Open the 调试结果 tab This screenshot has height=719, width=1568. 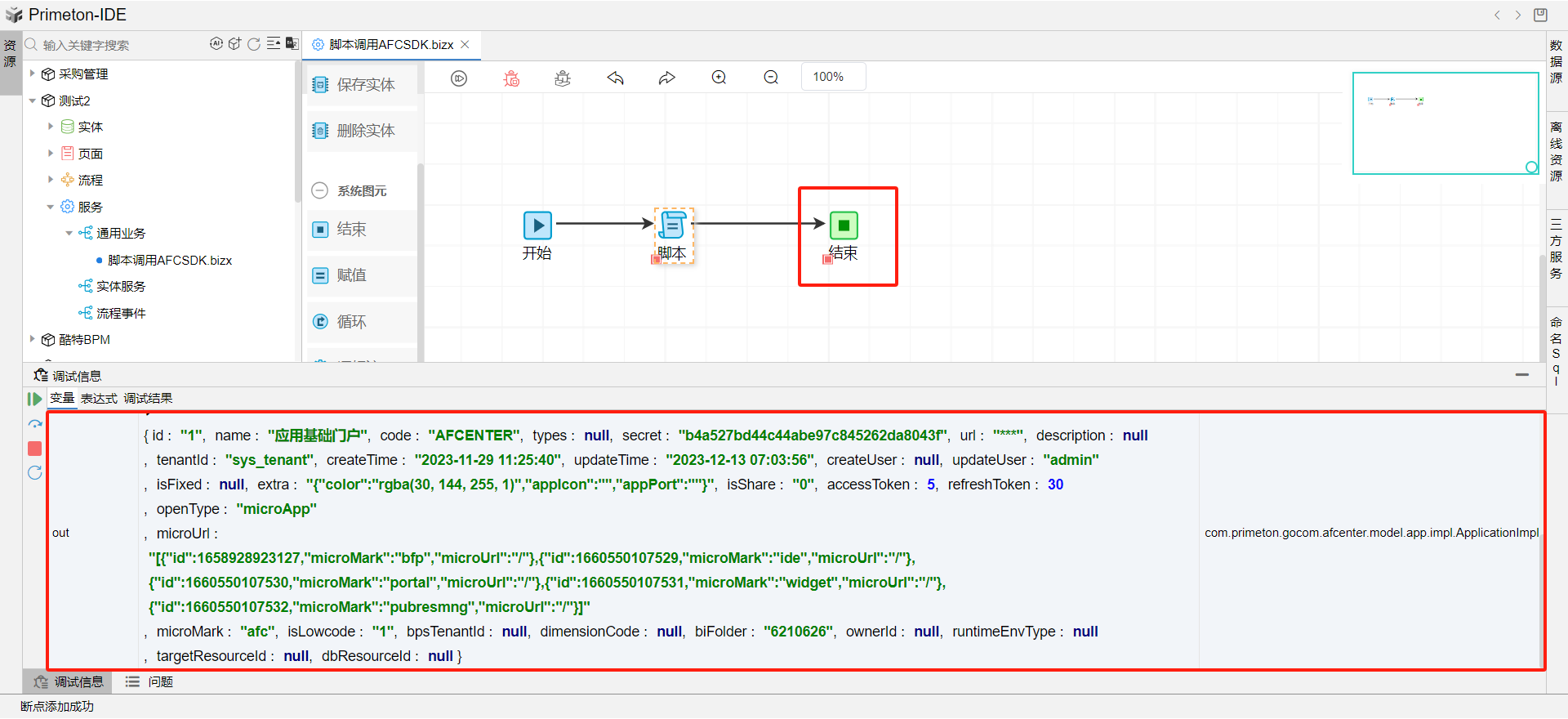coord(148,399)
